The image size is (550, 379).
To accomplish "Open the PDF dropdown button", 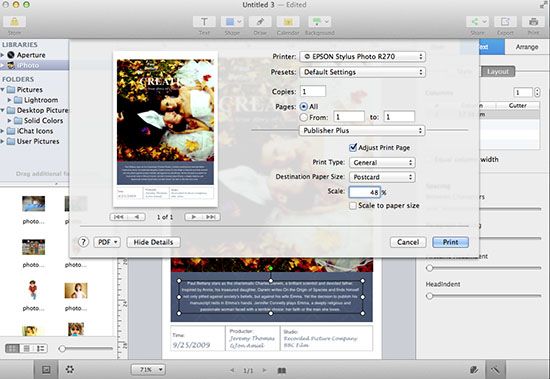I will click(107, 242).
